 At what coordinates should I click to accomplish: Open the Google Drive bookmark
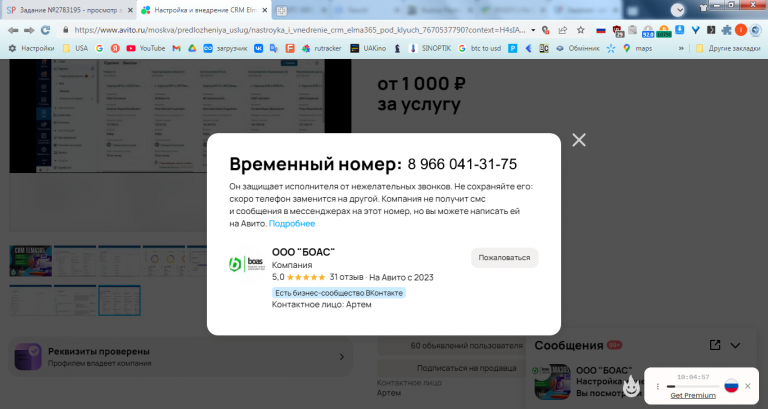192,48
